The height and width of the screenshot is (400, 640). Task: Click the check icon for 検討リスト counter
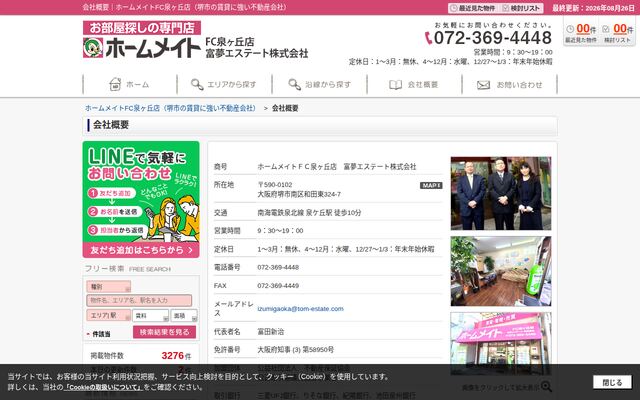606,29
